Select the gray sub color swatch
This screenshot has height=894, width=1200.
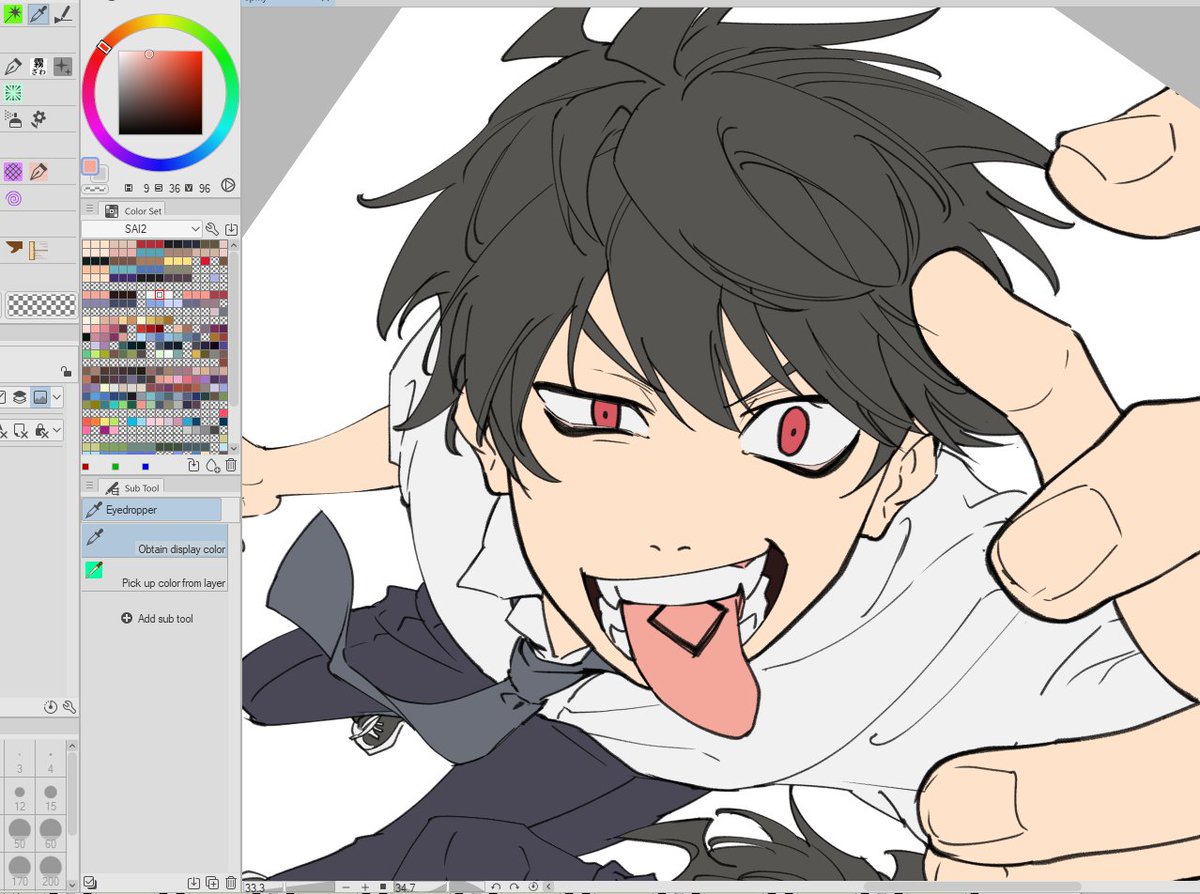pos(100,174)
